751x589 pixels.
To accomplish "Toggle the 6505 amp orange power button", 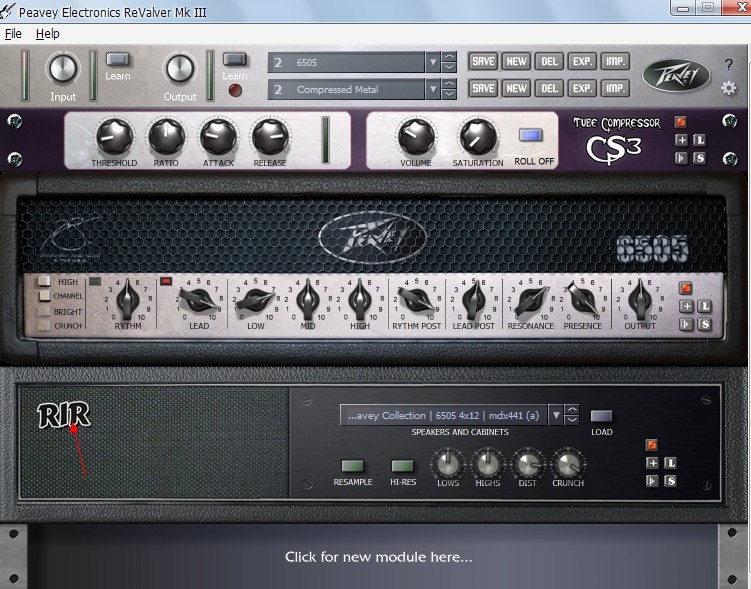I will [686, 288].
